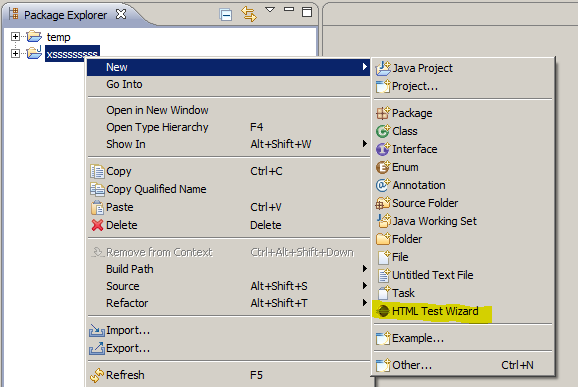Open the New submenu entry
This screenshot has width=578, height=387.
(229, 67)
